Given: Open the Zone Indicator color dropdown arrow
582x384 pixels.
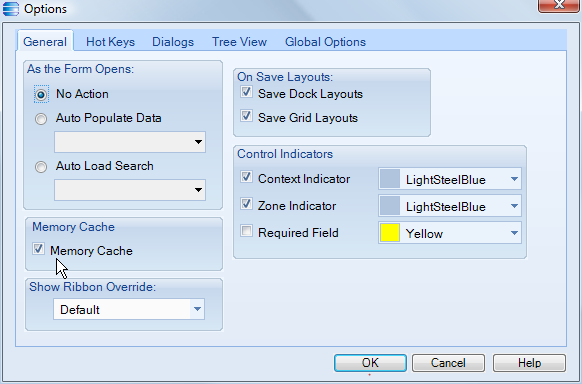Looking at the screenshot, I should click(514, 206).
